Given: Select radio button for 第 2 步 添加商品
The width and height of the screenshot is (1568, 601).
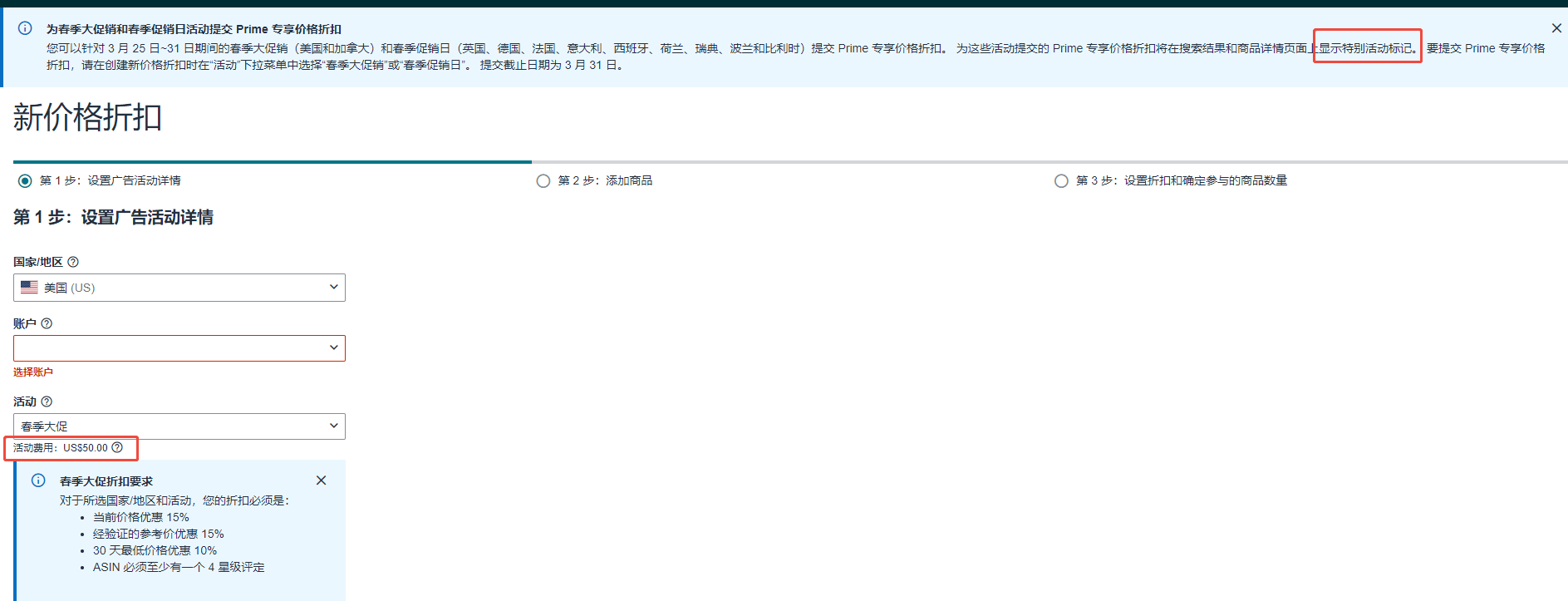Looking at the screenshot, I should [543, 181].
